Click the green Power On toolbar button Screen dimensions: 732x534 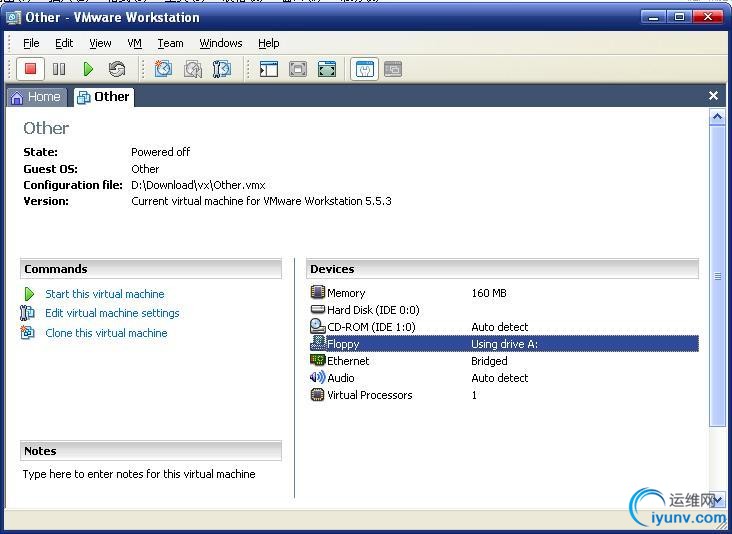(x=88, y=70)
